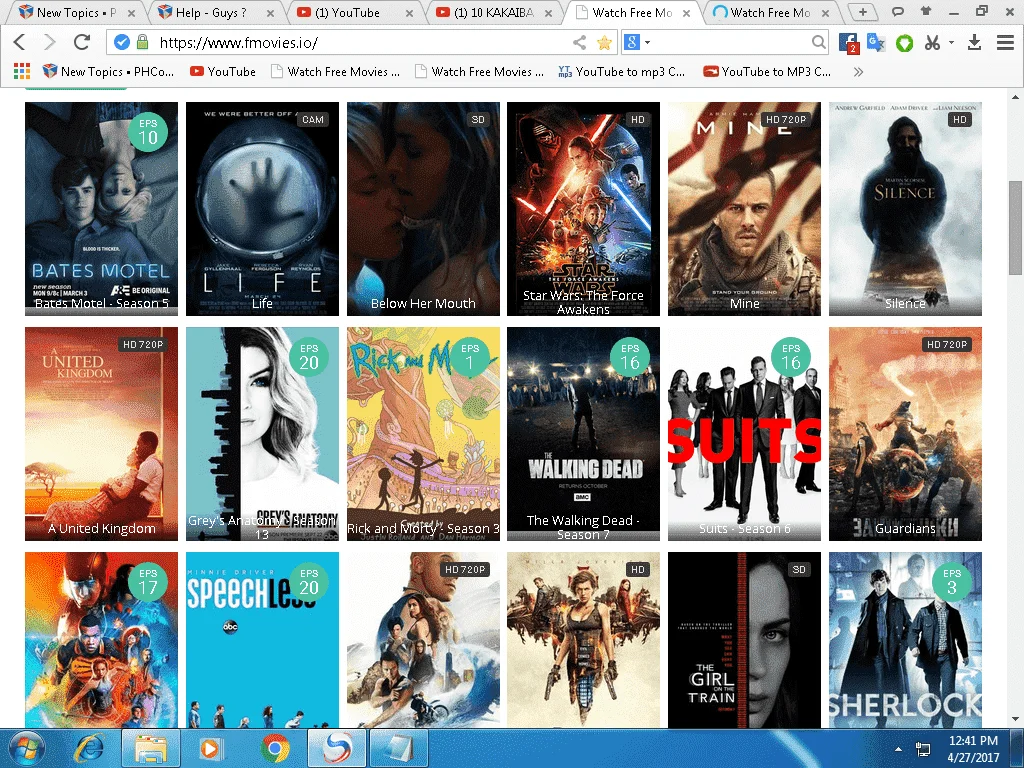This screenshot has height=768, width=1024.
Task: Expand the scissors tool dropdown arrow
Action: 951,42
